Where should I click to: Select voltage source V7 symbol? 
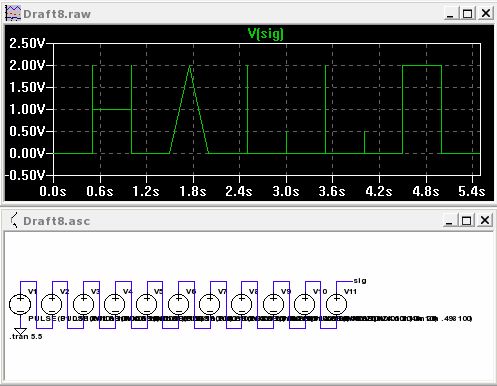[210, 304]
